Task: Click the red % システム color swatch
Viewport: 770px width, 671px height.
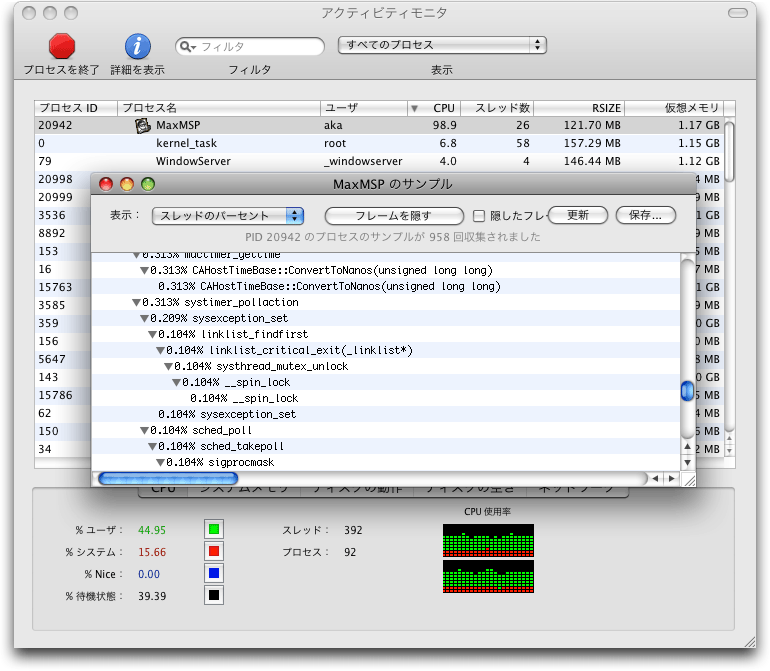Action: (214, 552)
